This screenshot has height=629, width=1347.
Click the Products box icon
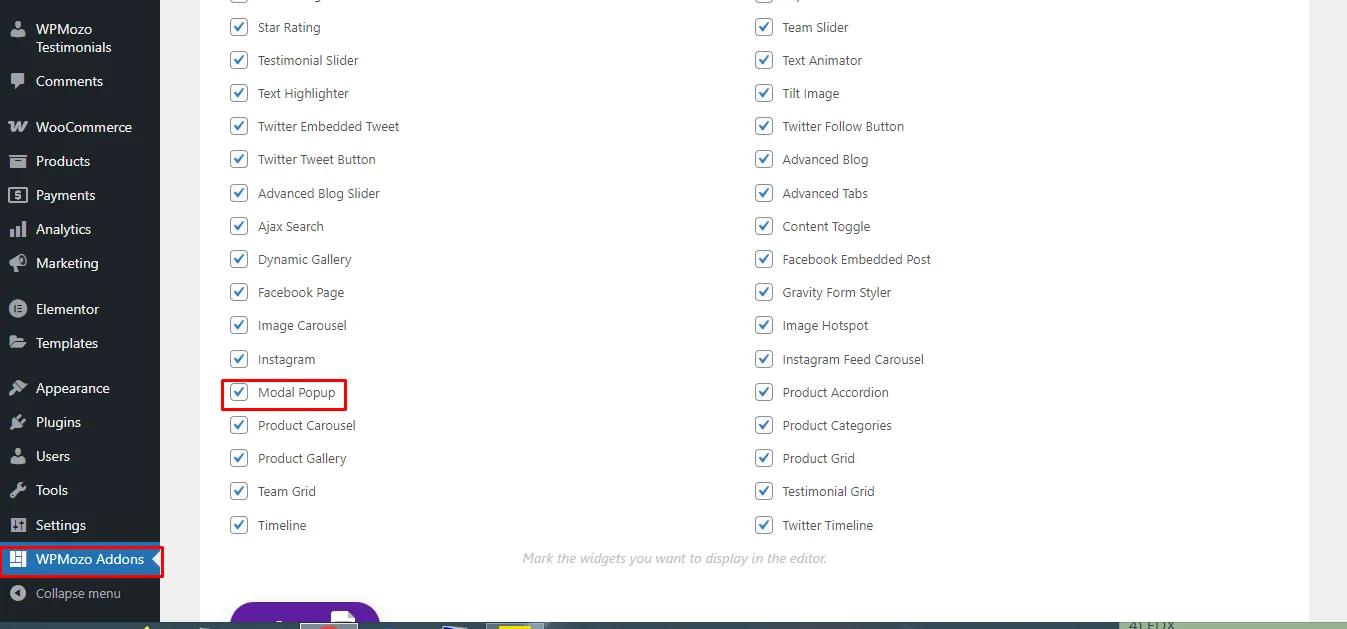click(x=18, y=161)
